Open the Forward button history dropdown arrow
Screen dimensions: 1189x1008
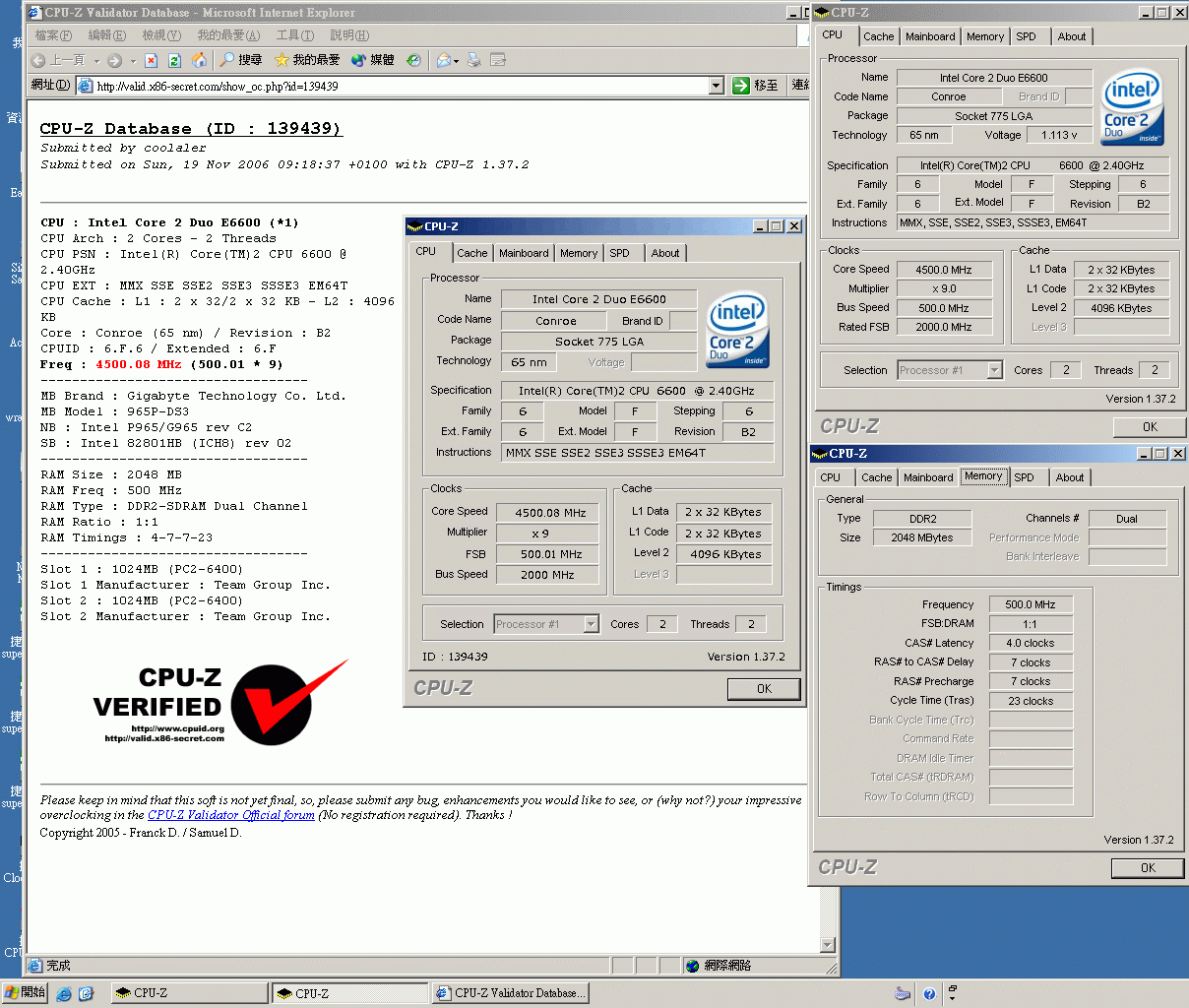pyautogui.click(x=133, y=61)
